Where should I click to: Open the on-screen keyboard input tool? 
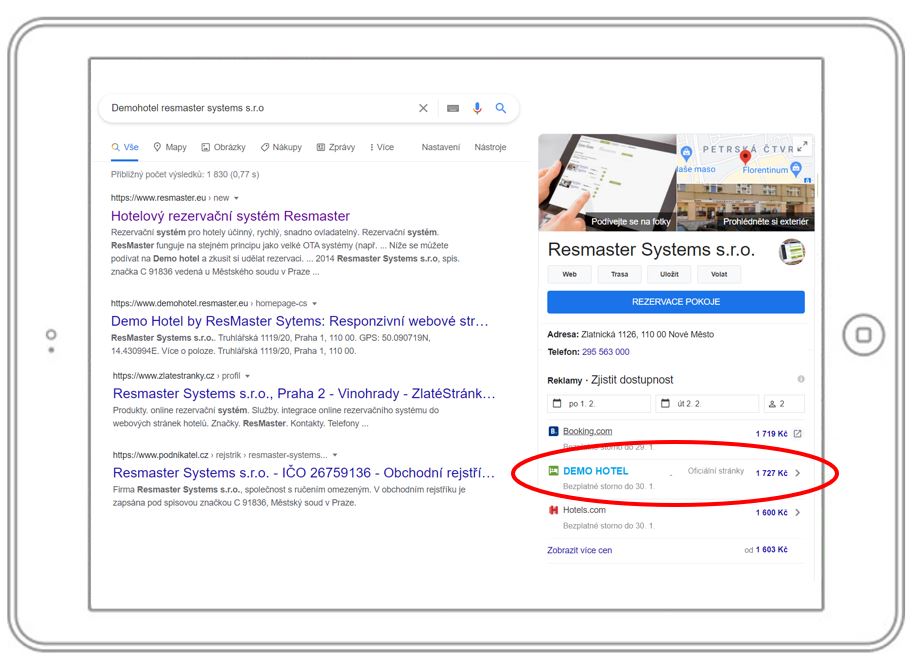pos(453,108)
